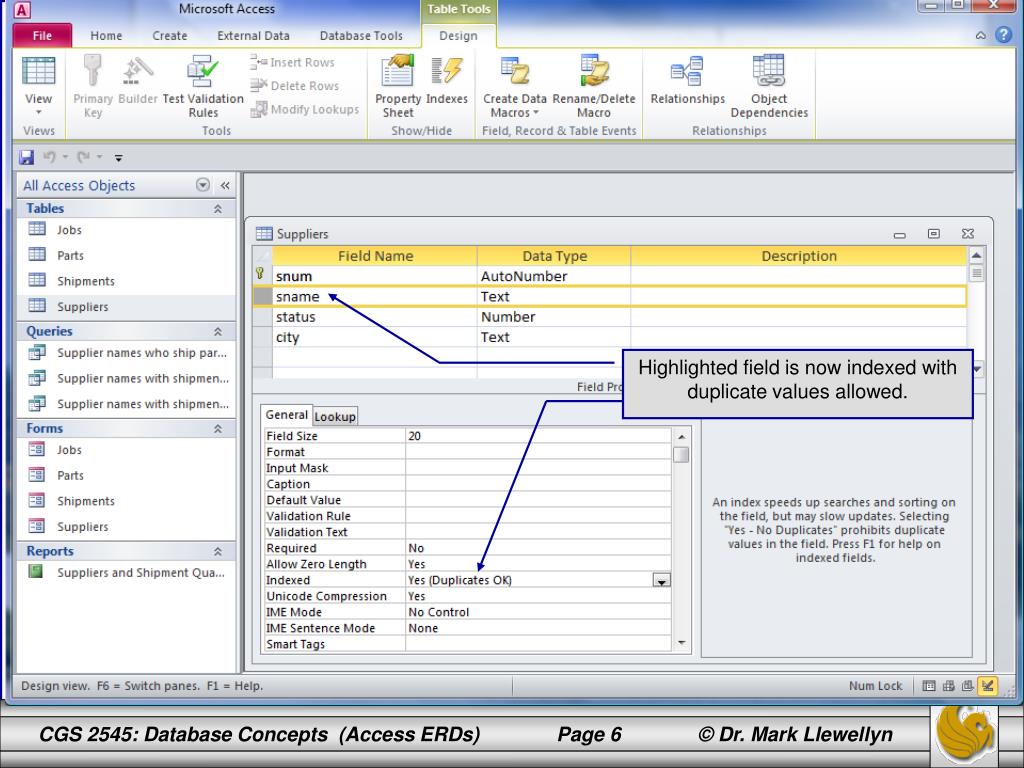Open Microsoft Access Help icon

pyautogui.click(x=1004, y=35)
